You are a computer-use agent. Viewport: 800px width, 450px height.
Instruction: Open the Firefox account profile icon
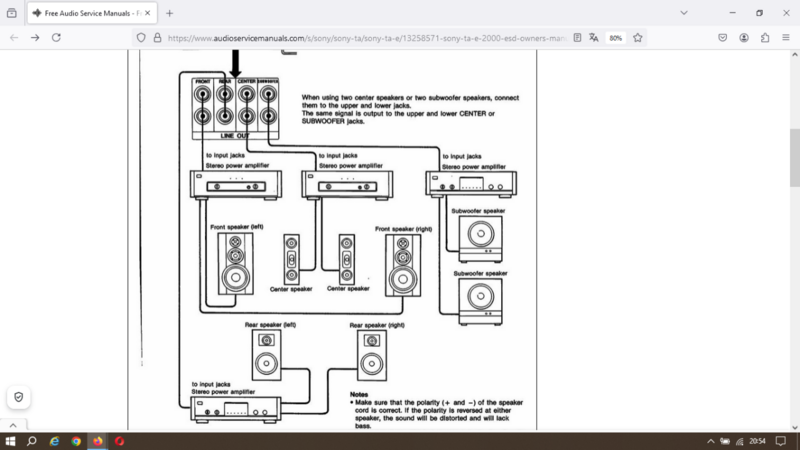coord(744,37)
